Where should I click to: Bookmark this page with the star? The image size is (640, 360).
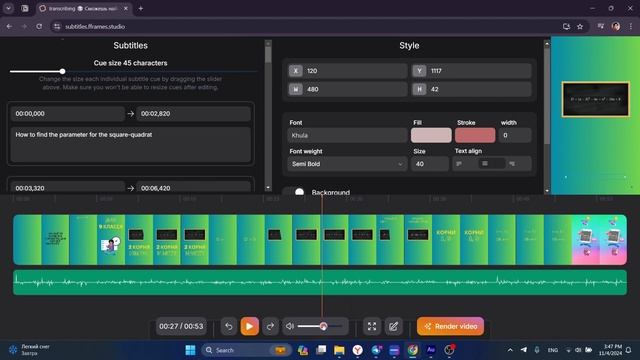tap(580, 27)
